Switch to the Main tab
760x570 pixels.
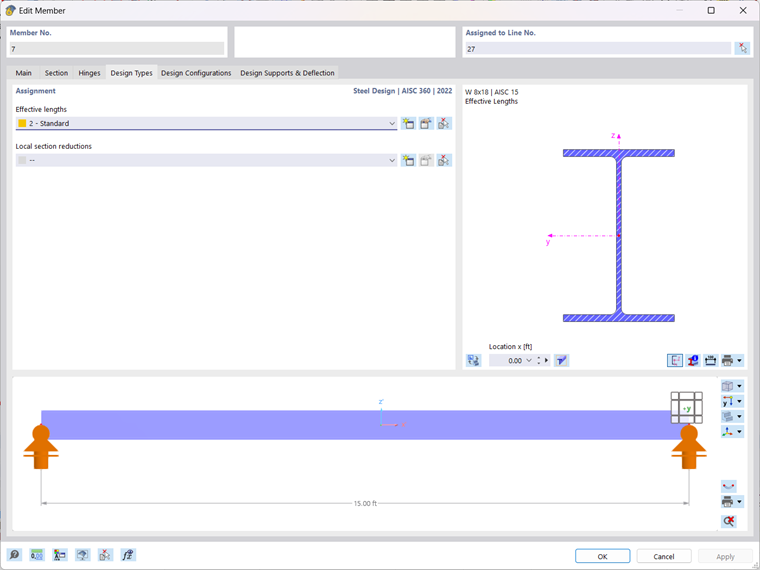pyautogui.click(x=23, y=73)
